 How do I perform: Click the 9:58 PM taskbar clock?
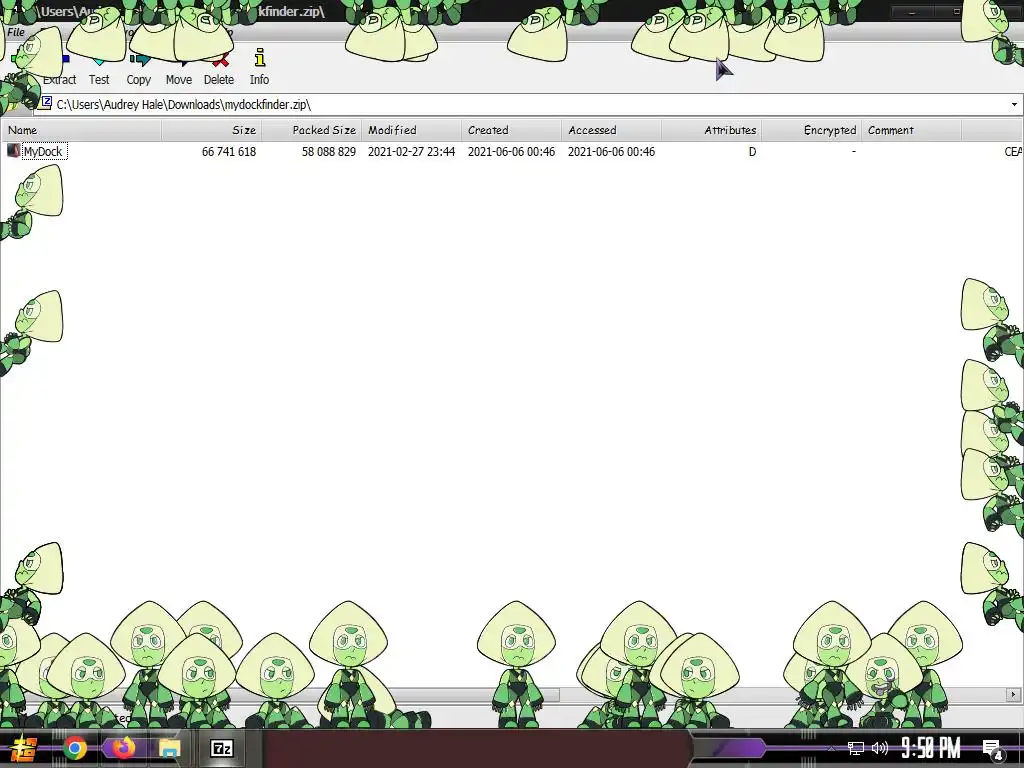[x=930, y=748]
